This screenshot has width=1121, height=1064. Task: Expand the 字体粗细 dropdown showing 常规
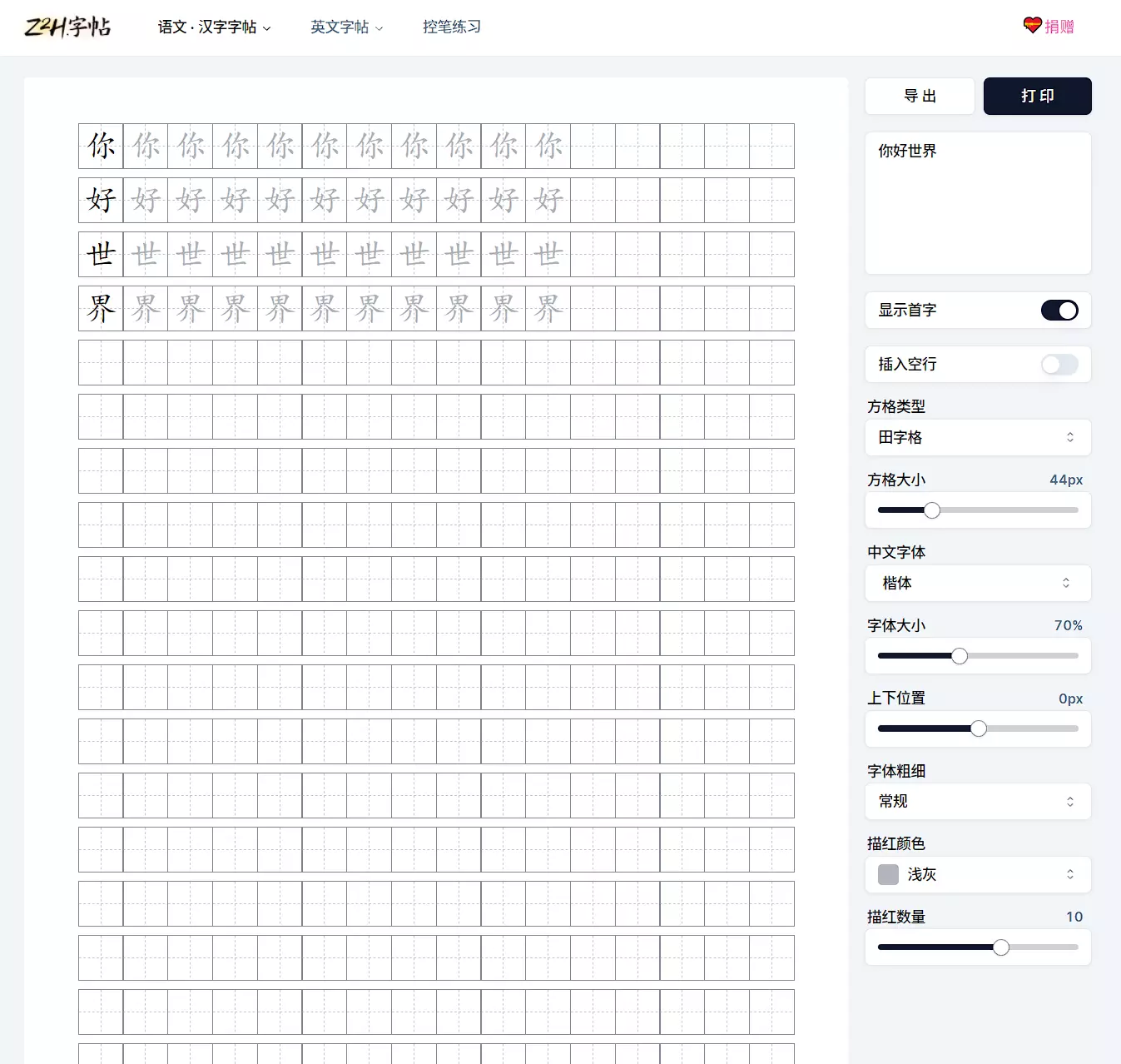click(x=977, y=801)
